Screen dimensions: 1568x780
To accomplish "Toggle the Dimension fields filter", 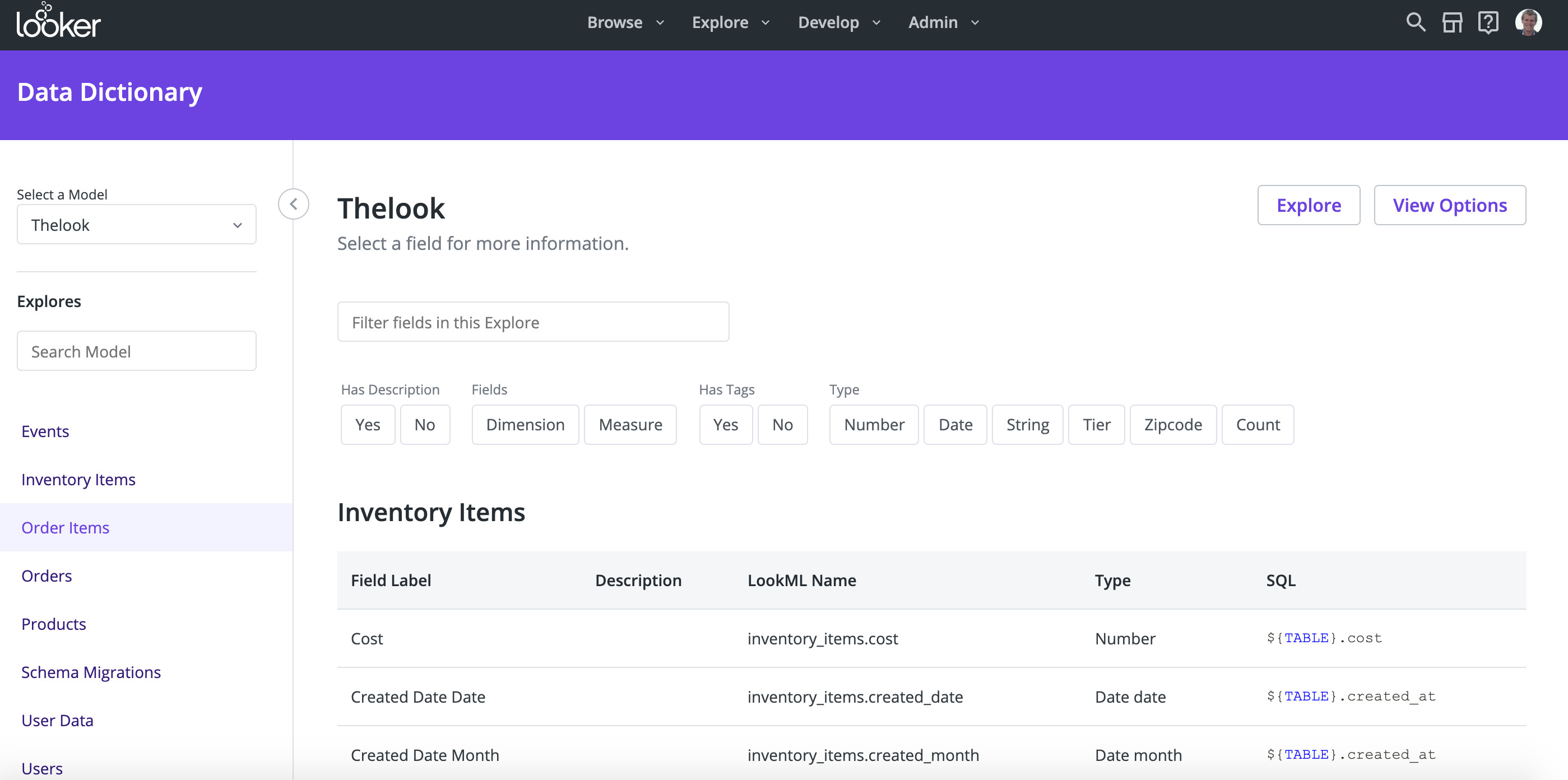I will tap(524, 424).
